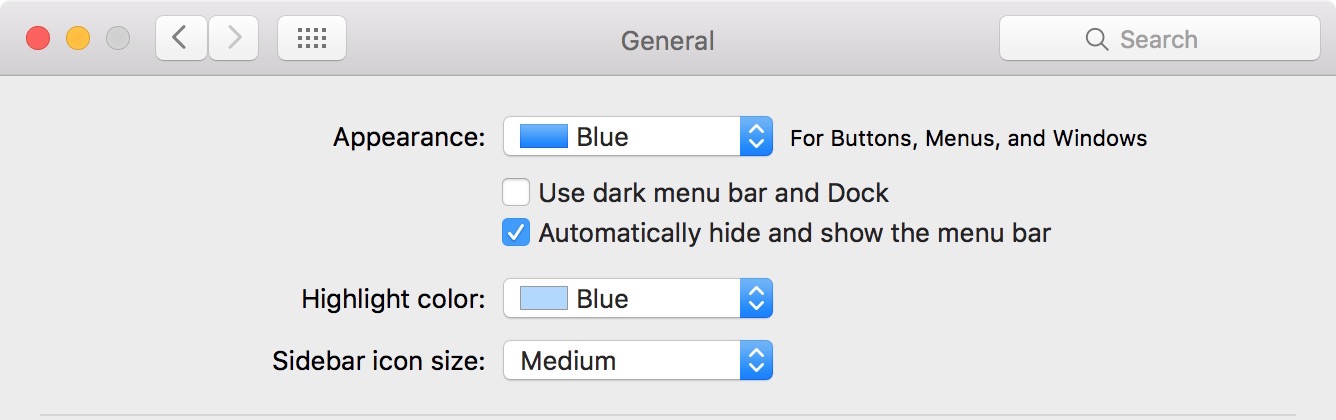Open the Sidebar icon size dropdown
Screen dimensions: 1336x420
[x=637, y=360]
